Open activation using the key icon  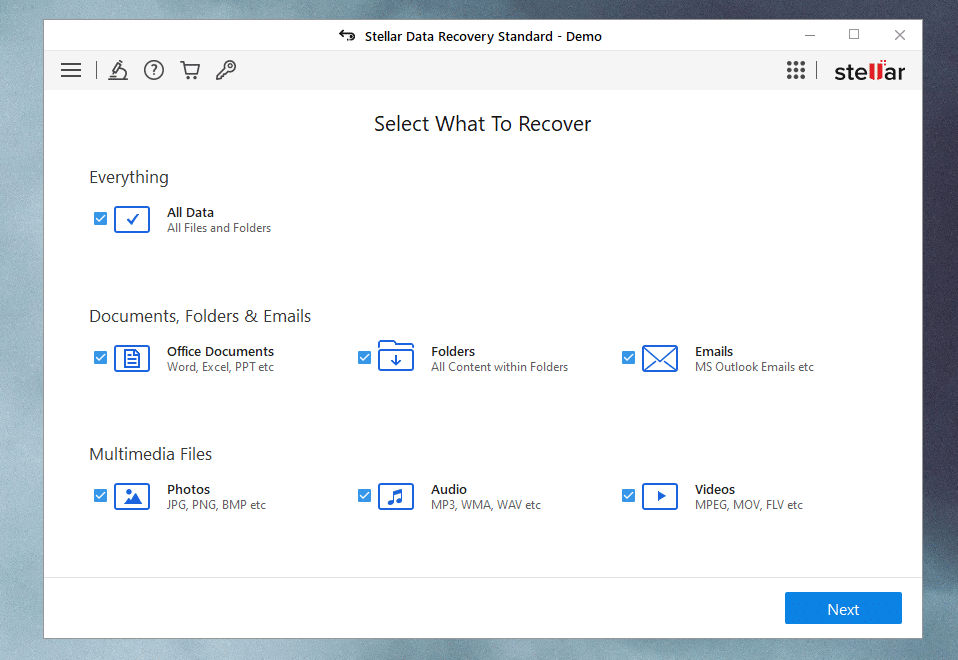(x=226, y=70)
